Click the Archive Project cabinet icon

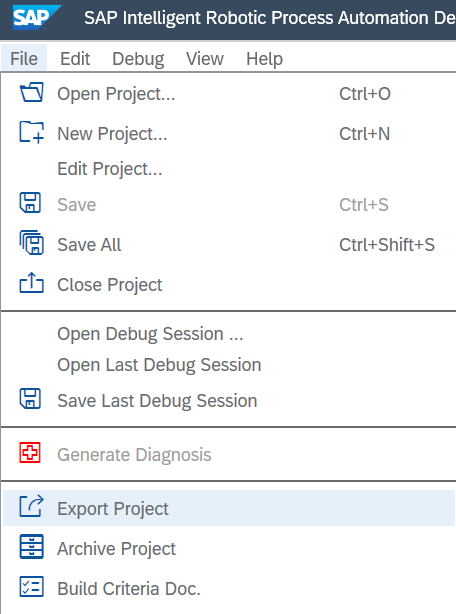click(31, 546)
